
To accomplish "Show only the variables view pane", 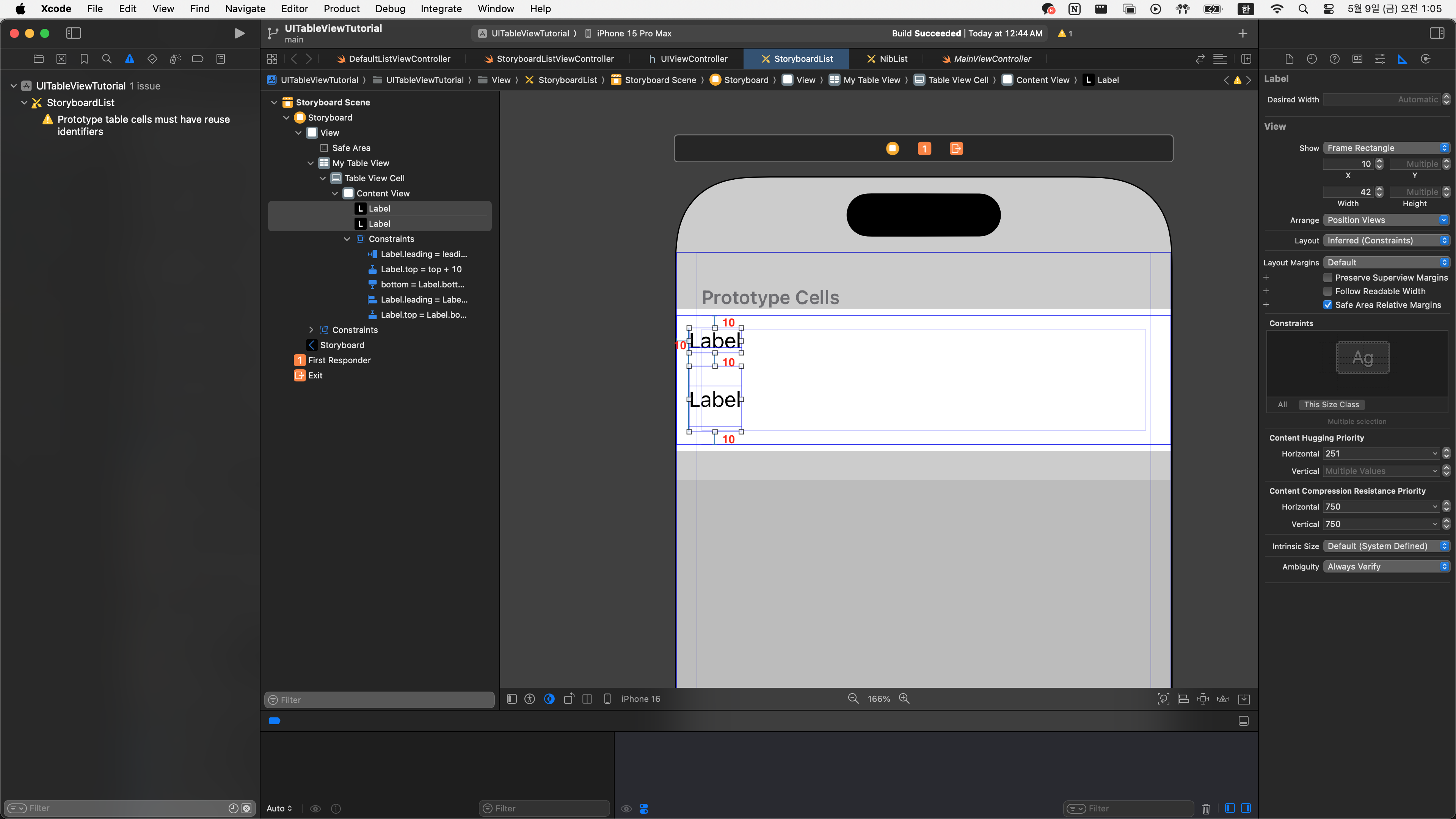I will [x=1230, y=808].
